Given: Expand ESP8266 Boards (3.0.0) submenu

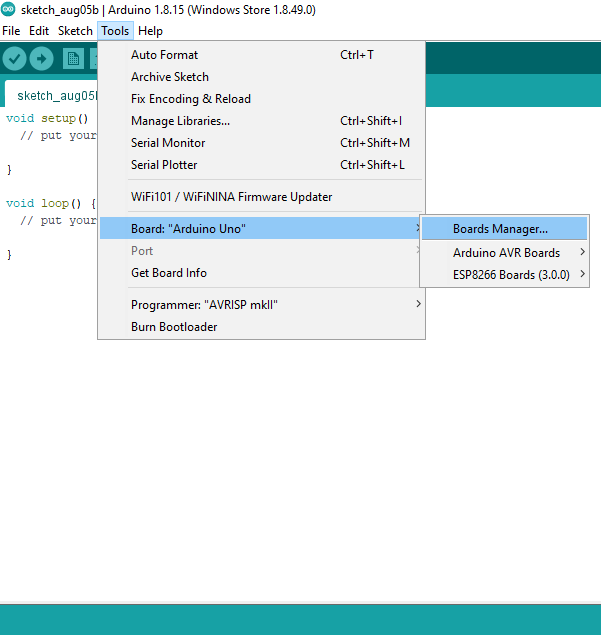Looking at the screenshot, I should tap(504, 275).
